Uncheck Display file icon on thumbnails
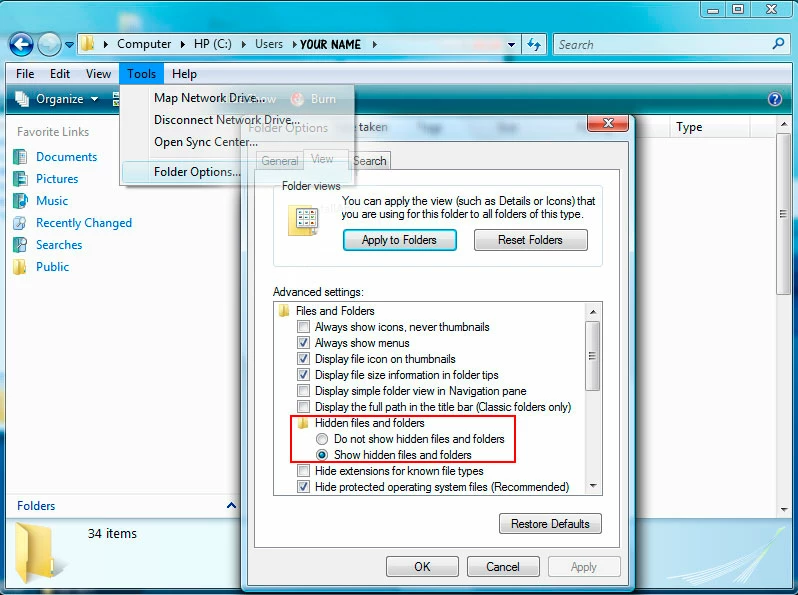This screenshot has height=595, width=798. pos(303,358)
